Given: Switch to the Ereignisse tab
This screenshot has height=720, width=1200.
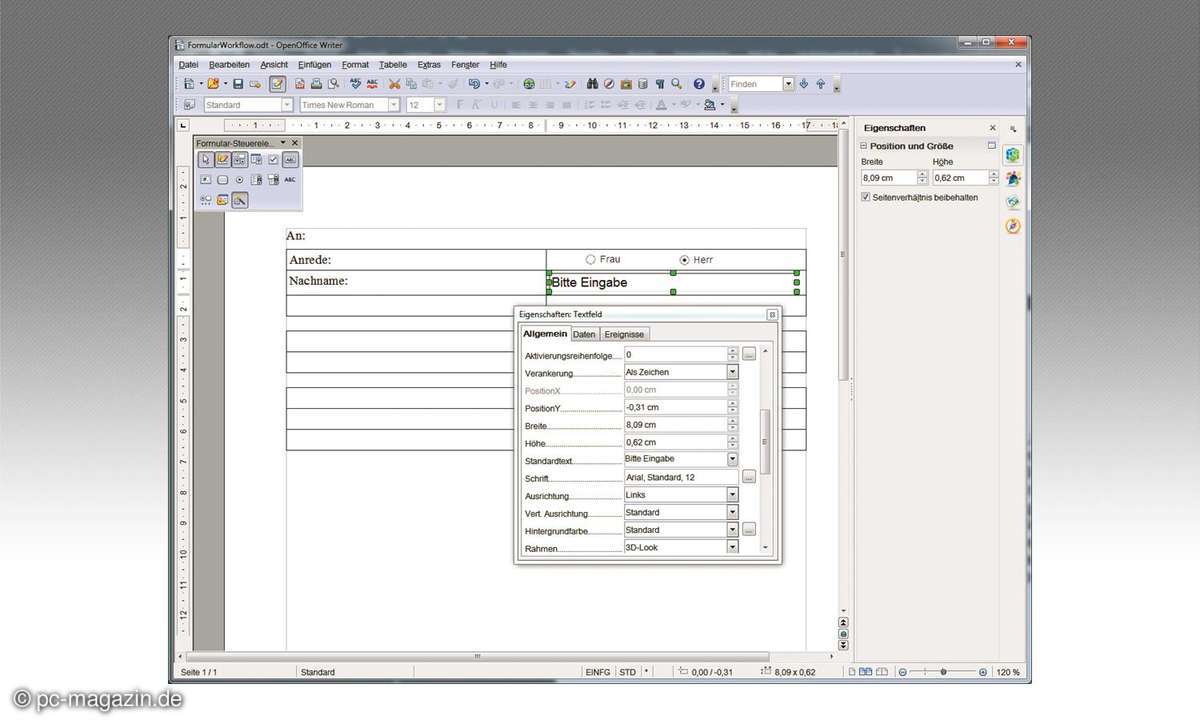Looking at the screenshot, I should [x=625, y=334].
